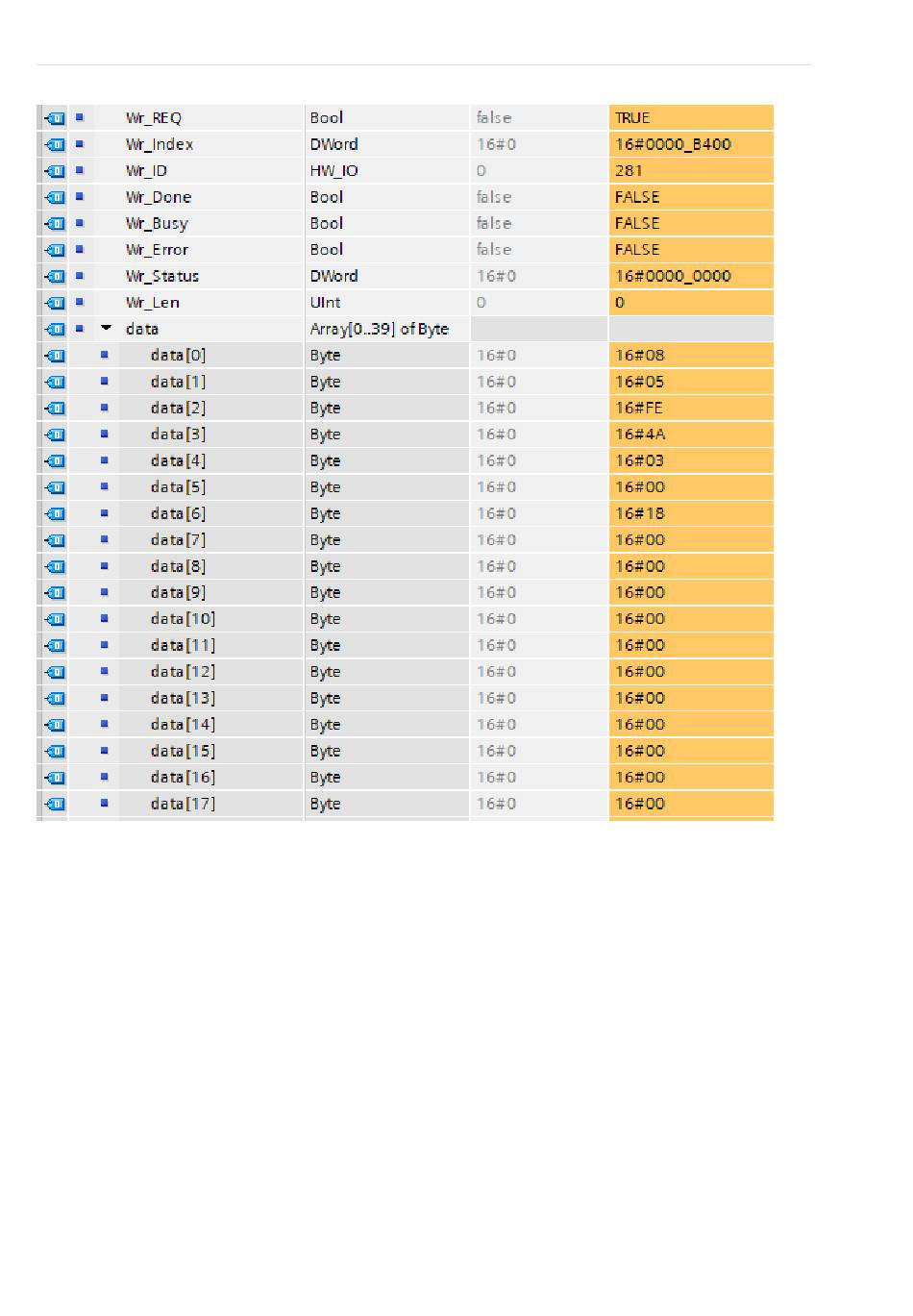Click the HW_IO data type of Wr_ID
The height and width of the screenshot is (1316, 913).
tap(334, 171)
